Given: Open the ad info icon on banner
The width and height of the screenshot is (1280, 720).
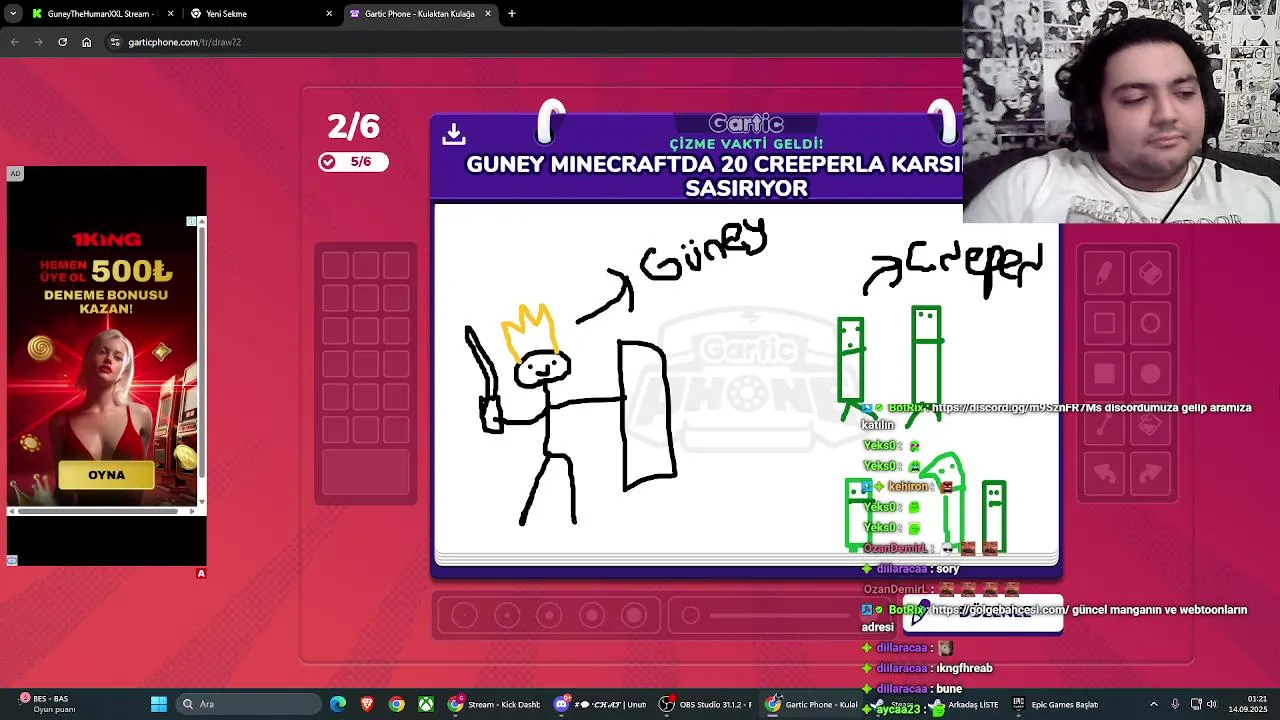Looking at the screenshot, I should click(191, 221).
